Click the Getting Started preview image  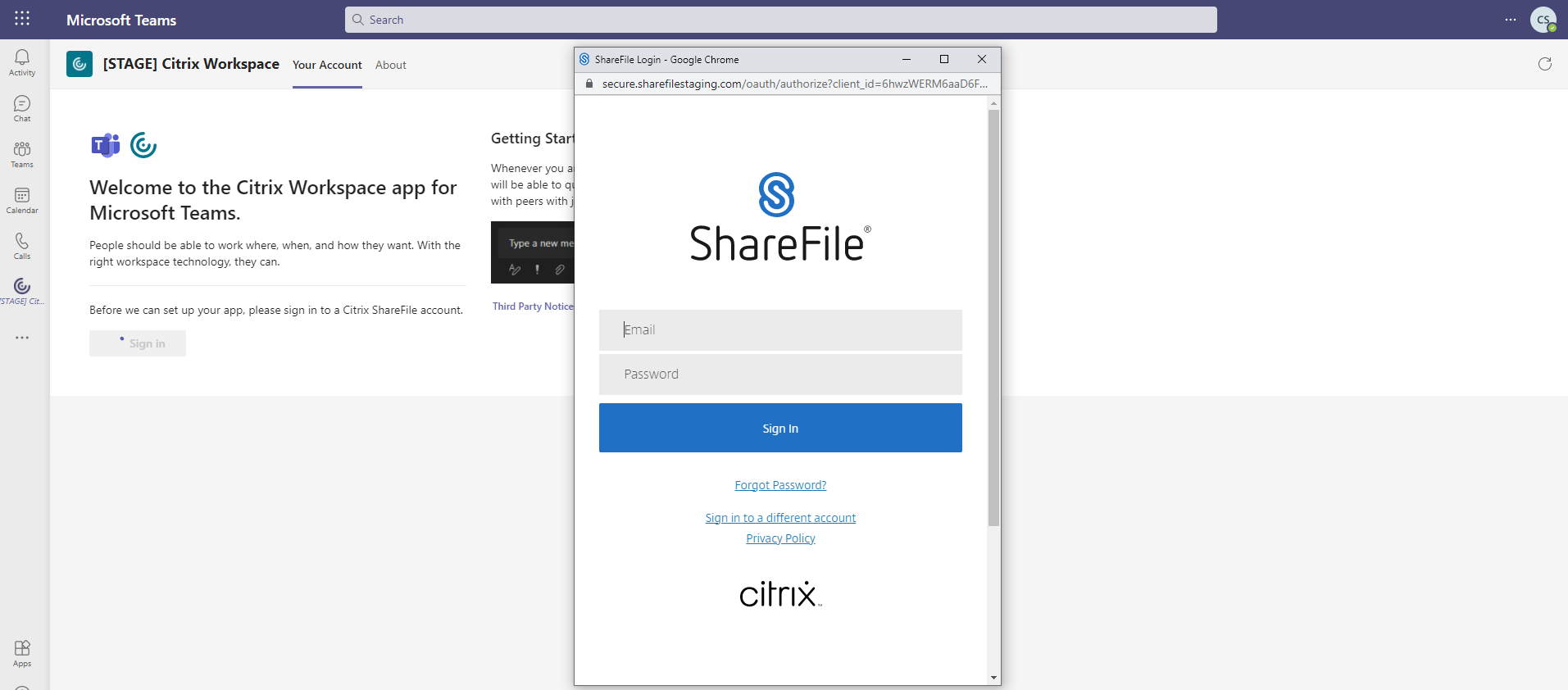click(533, 252)
